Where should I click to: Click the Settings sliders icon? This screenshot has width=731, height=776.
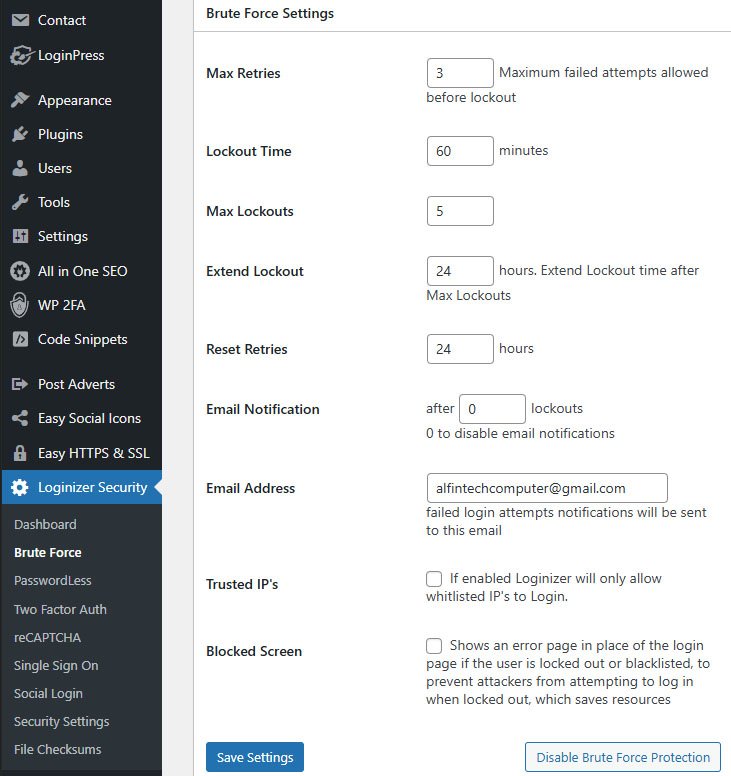tap(20, 236)
